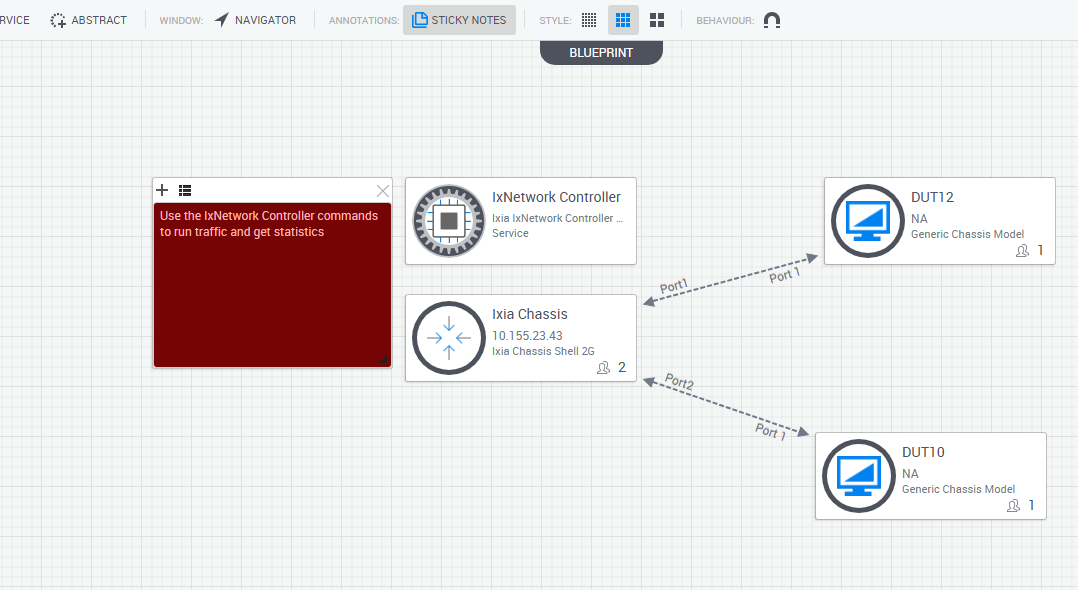The width and height of the screenshot is (1078, 590).
Task: Select the Port2 connection label
Action: tap(679, 382)
